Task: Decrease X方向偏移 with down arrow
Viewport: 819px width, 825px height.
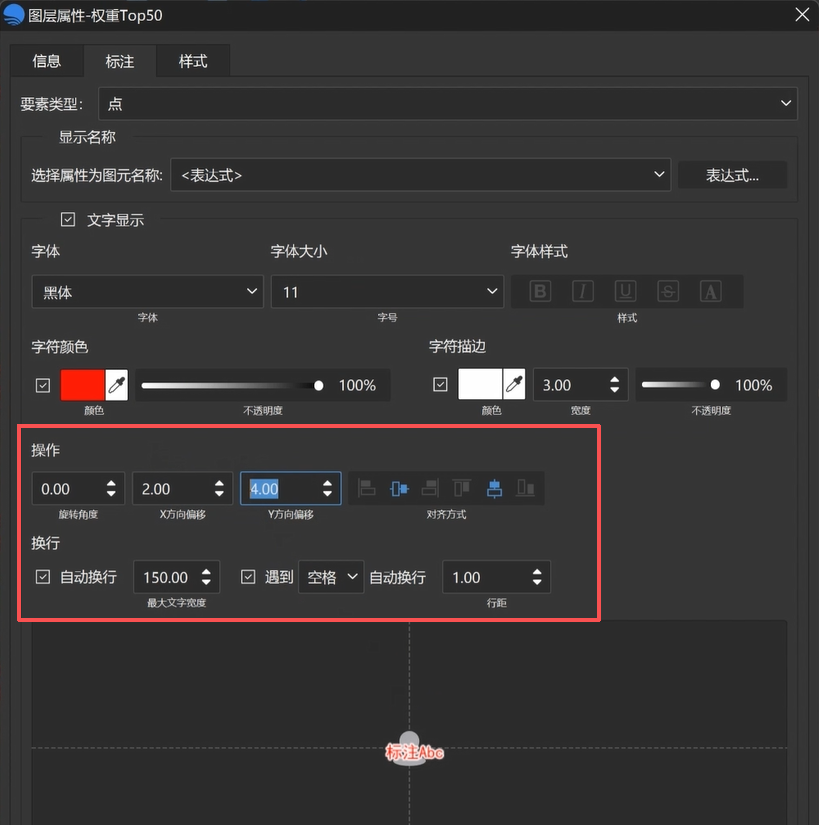Action: (219, 495)
